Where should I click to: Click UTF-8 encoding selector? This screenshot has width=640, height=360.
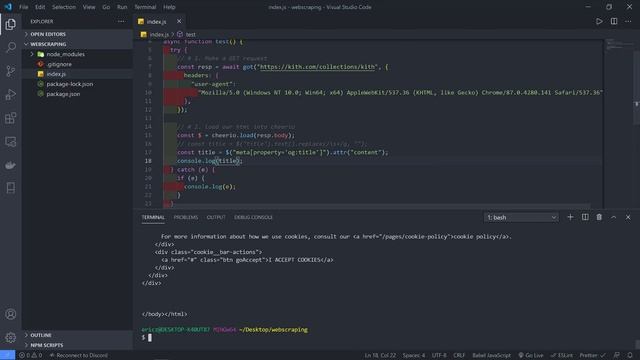(439, 355)
